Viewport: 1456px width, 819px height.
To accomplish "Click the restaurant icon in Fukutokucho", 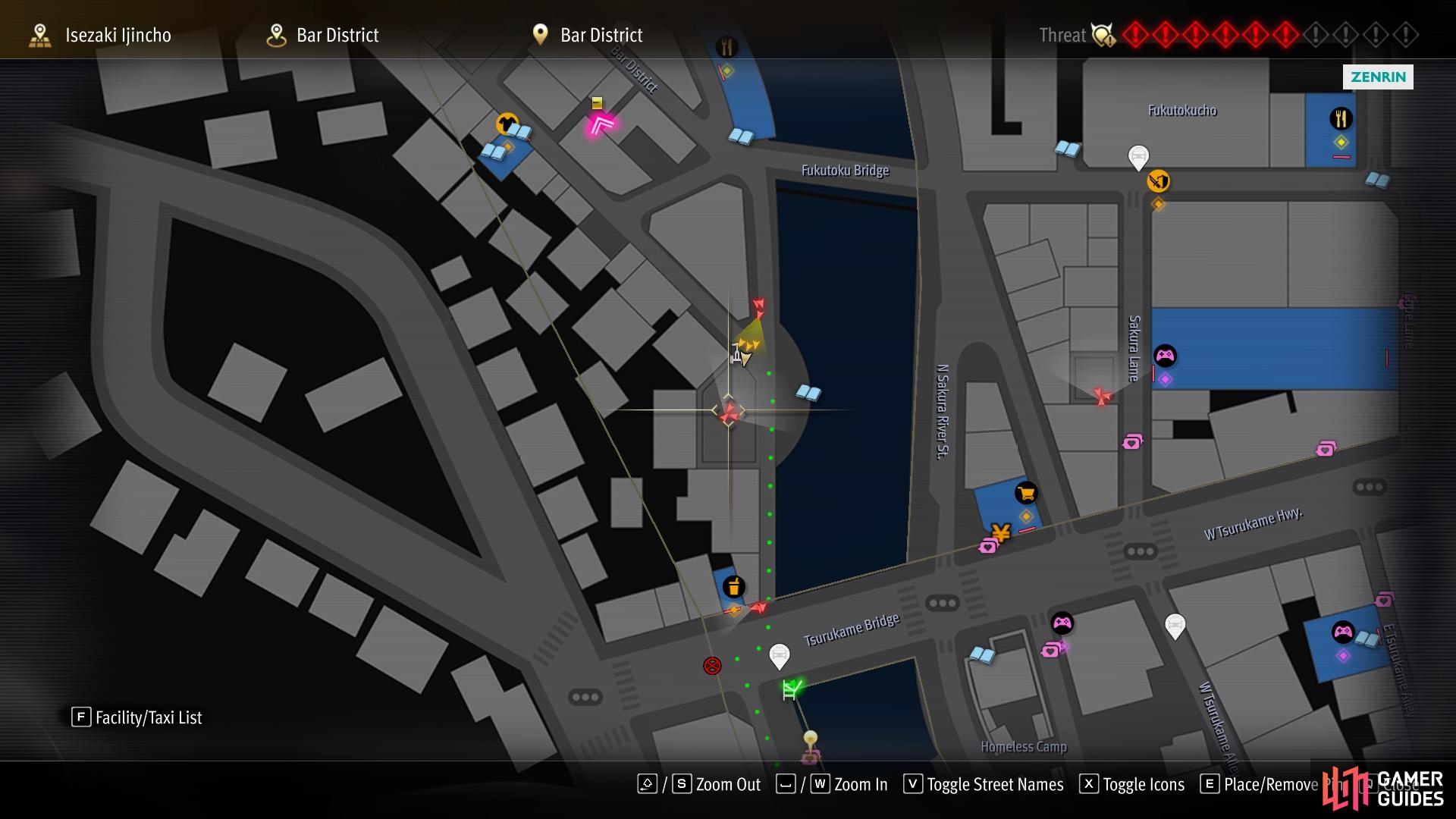I will click(x=1341, y=118).
